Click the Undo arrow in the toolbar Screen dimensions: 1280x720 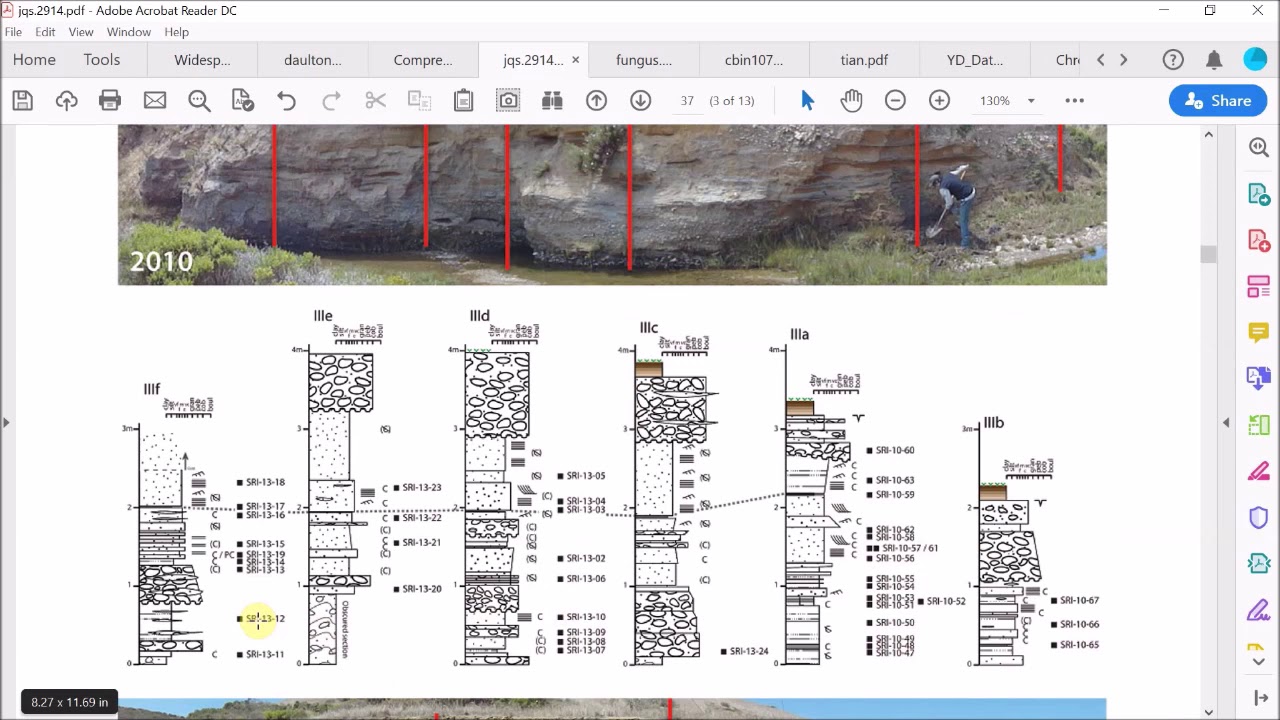[286, 100]
